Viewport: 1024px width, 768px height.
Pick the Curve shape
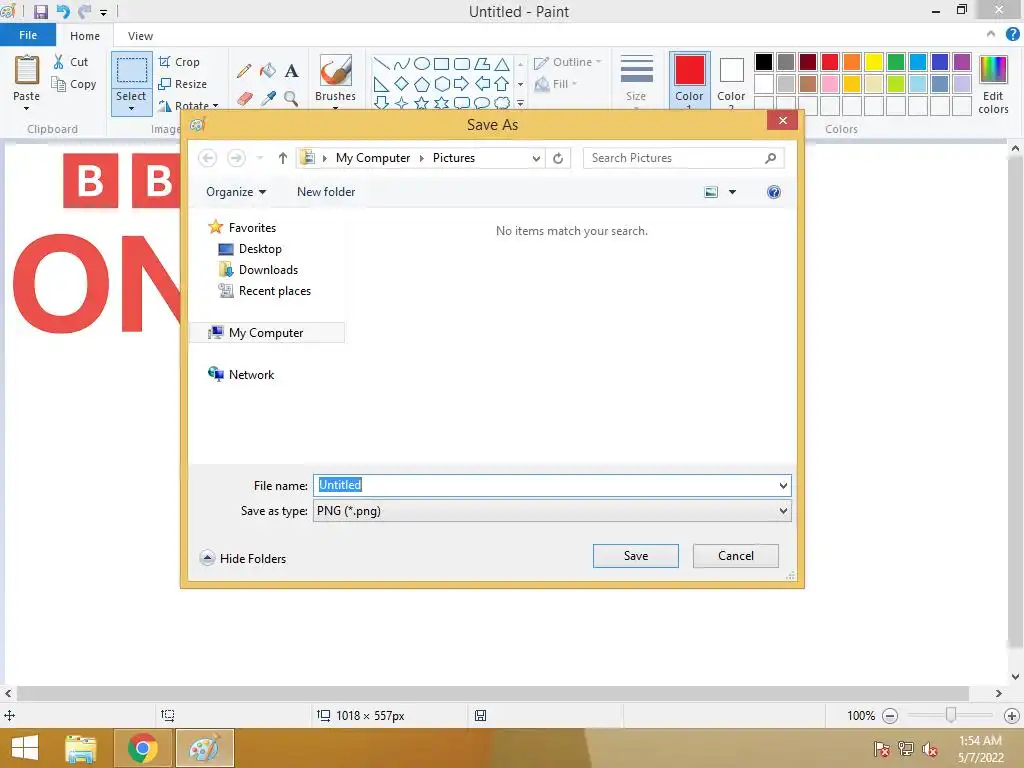pyautogui.click(x=402, y=64)
